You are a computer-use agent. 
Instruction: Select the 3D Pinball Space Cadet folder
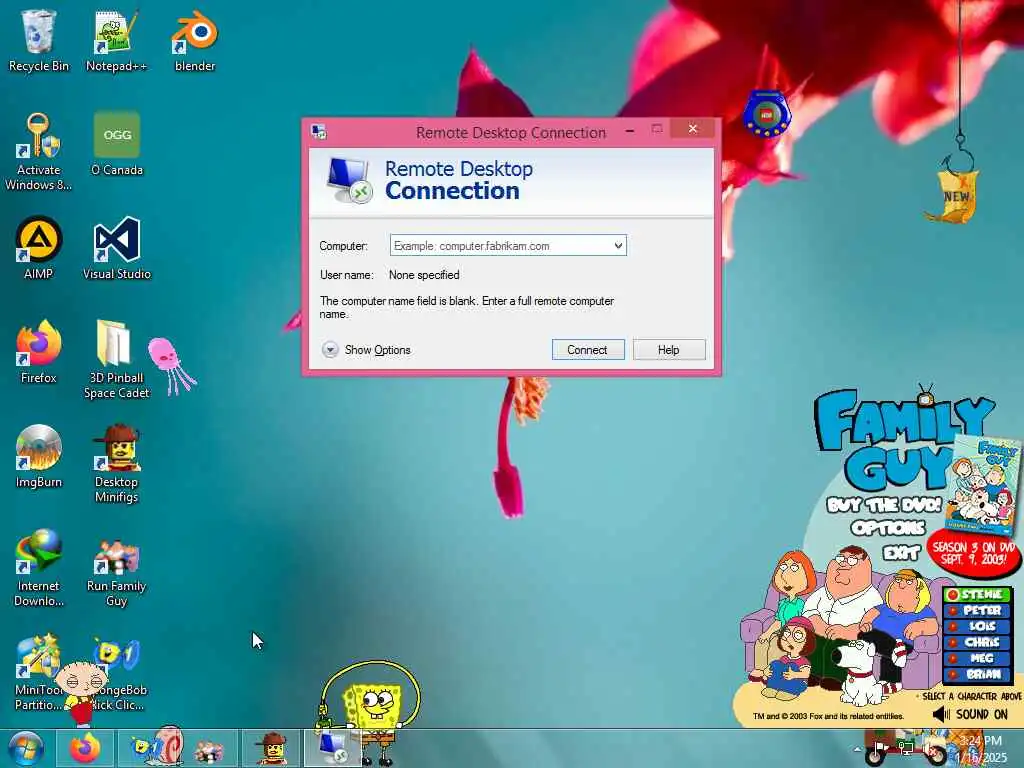tap(116, 360)
